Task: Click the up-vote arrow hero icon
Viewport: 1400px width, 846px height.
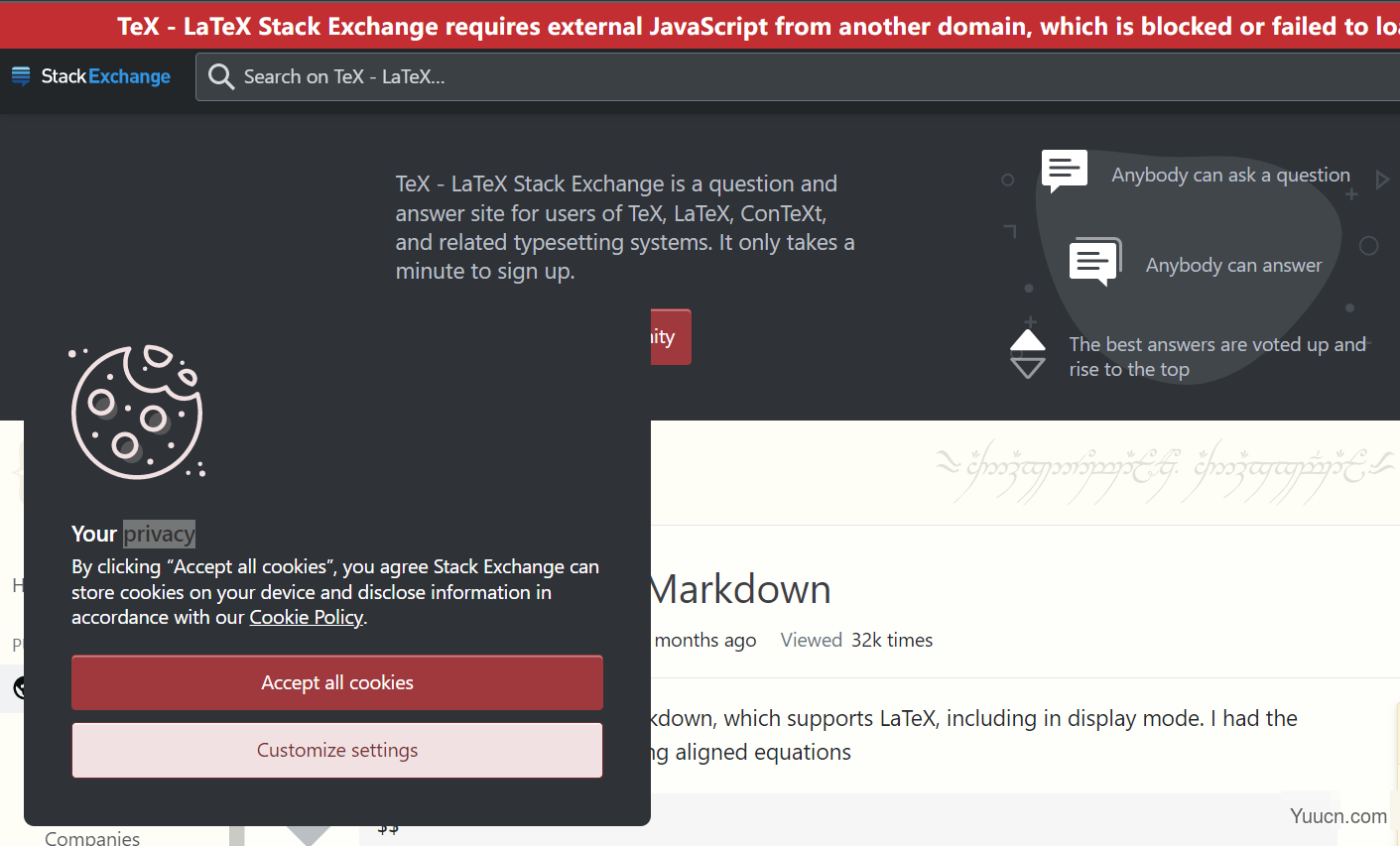Action: pyautogui.click(x=1028, y=340)
